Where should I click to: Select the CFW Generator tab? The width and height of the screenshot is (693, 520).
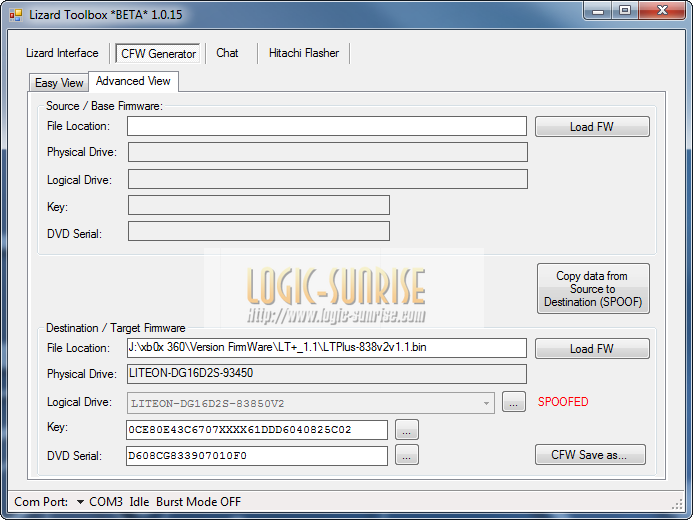click(x=158, y=53)
